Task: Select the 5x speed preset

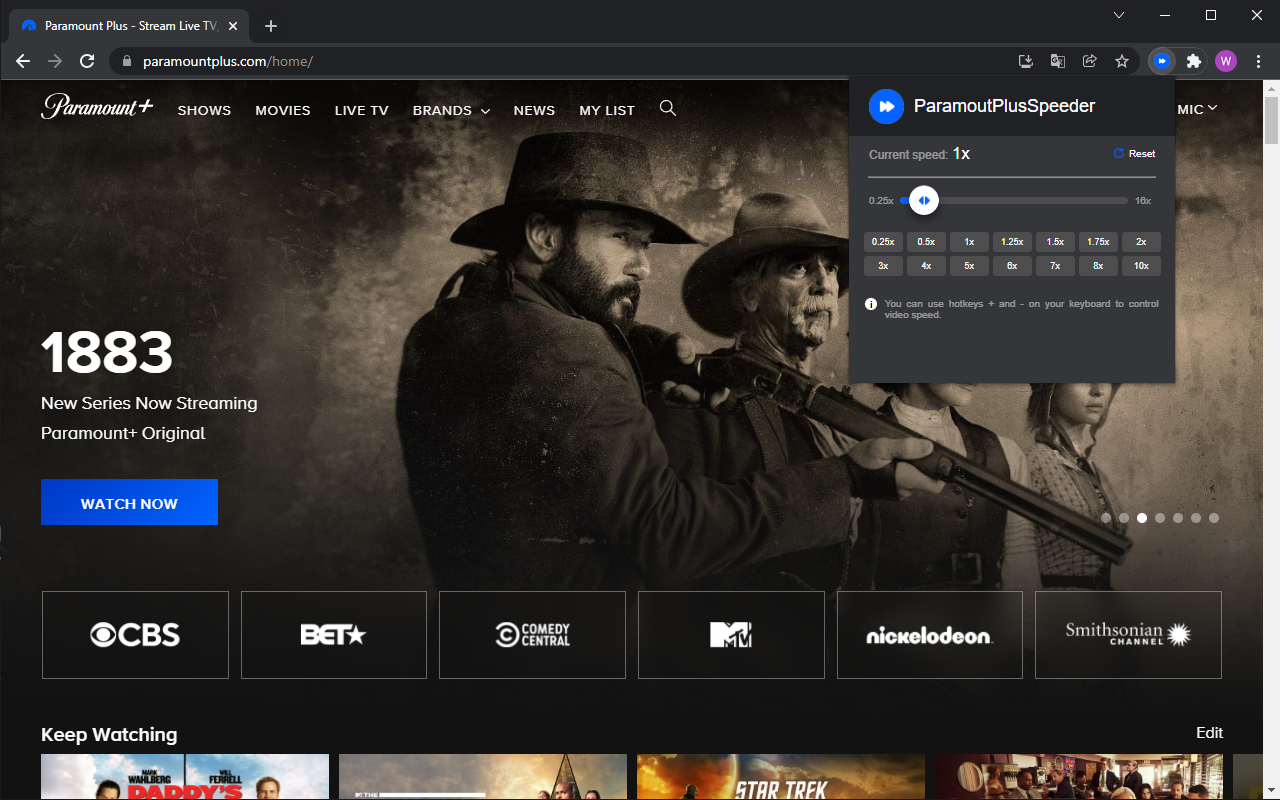Action: 969,266
